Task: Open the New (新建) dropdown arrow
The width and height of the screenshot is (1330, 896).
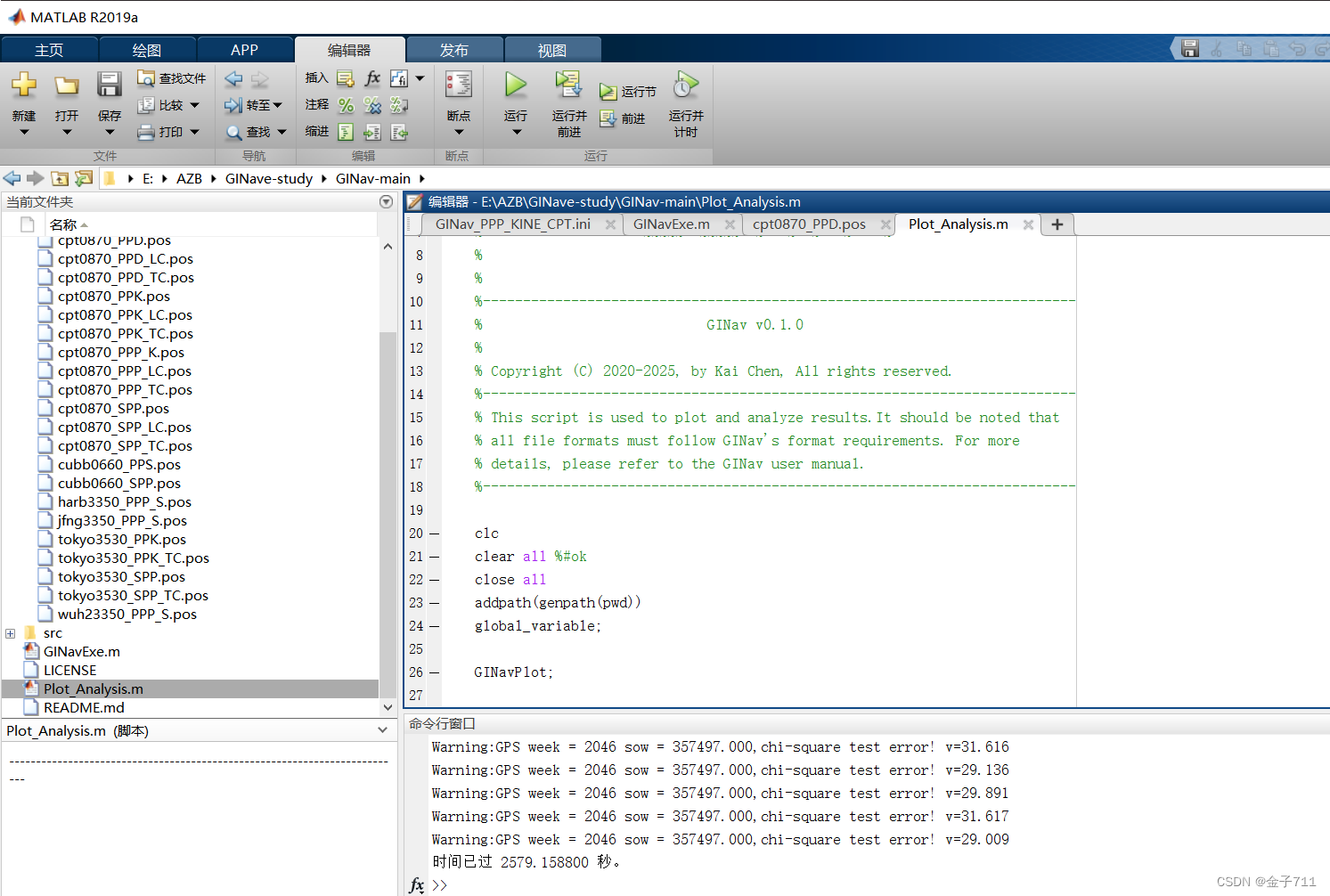Action: click(x=24, y=133)
